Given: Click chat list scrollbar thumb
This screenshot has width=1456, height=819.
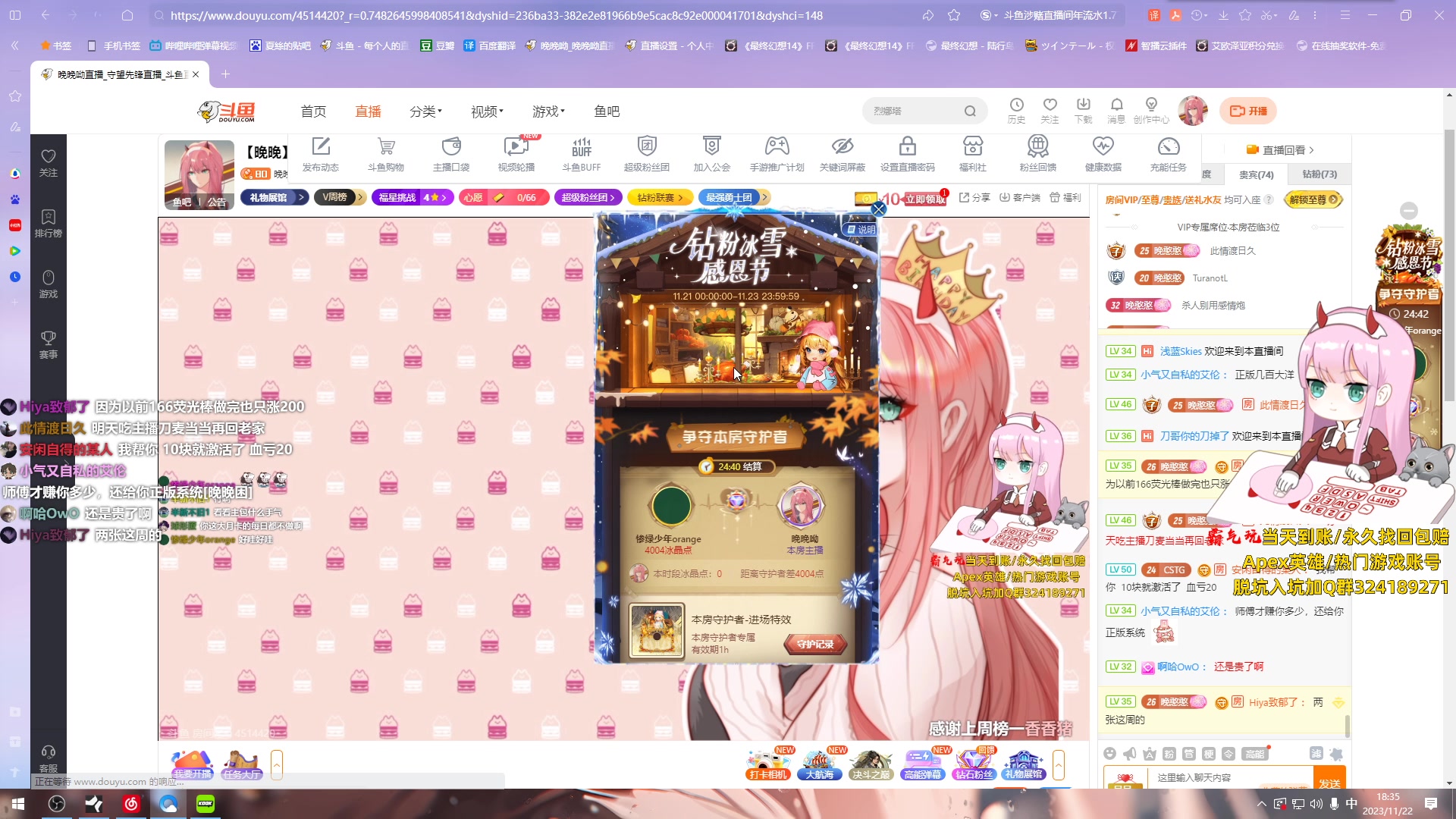Looking at the screenshot, I should [x=1347, y=725].
